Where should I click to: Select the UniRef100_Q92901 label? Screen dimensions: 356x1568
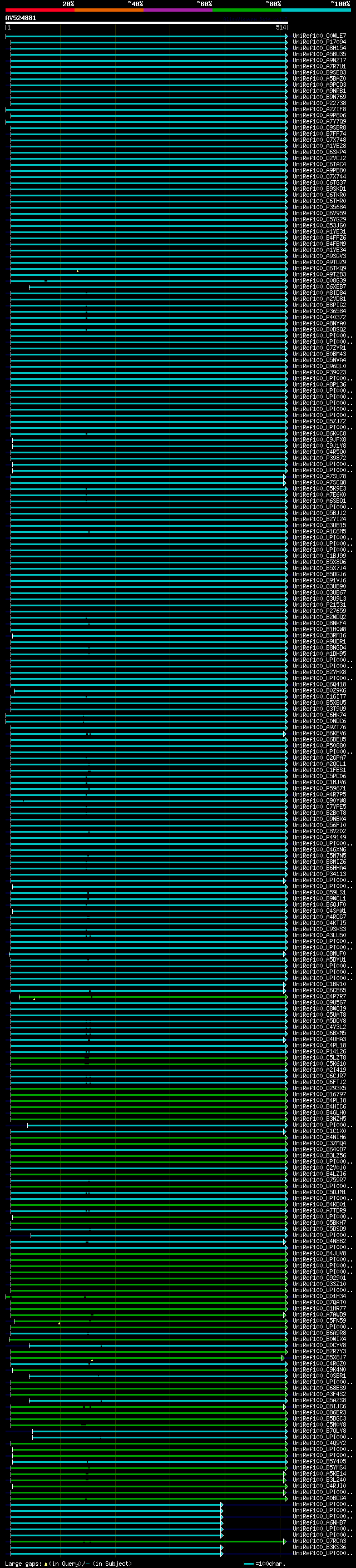tap(319, 1278)
